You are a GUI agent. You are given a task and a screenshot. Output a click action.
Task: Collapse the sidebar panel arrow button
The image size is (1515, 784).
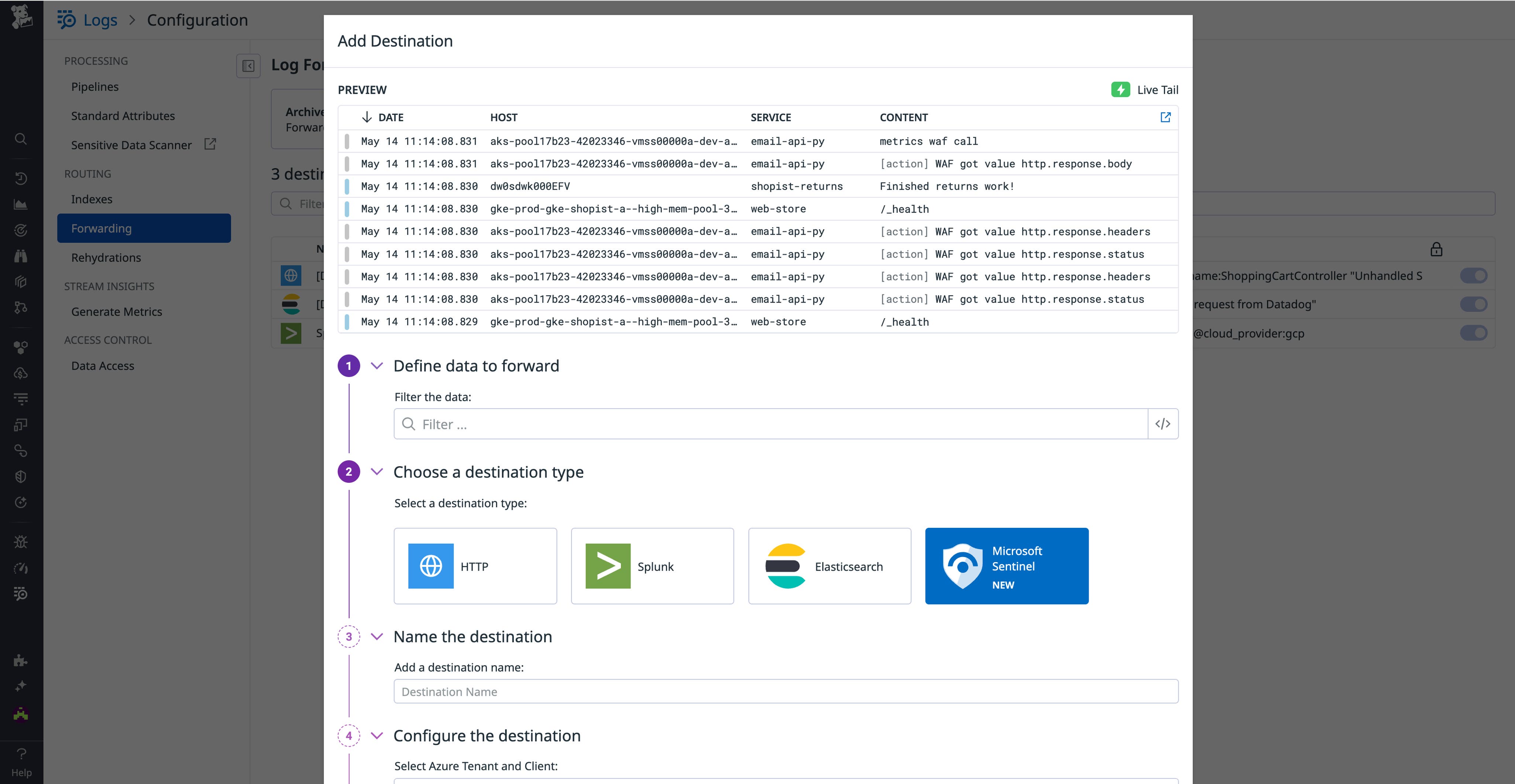click(x=248, y=66)
